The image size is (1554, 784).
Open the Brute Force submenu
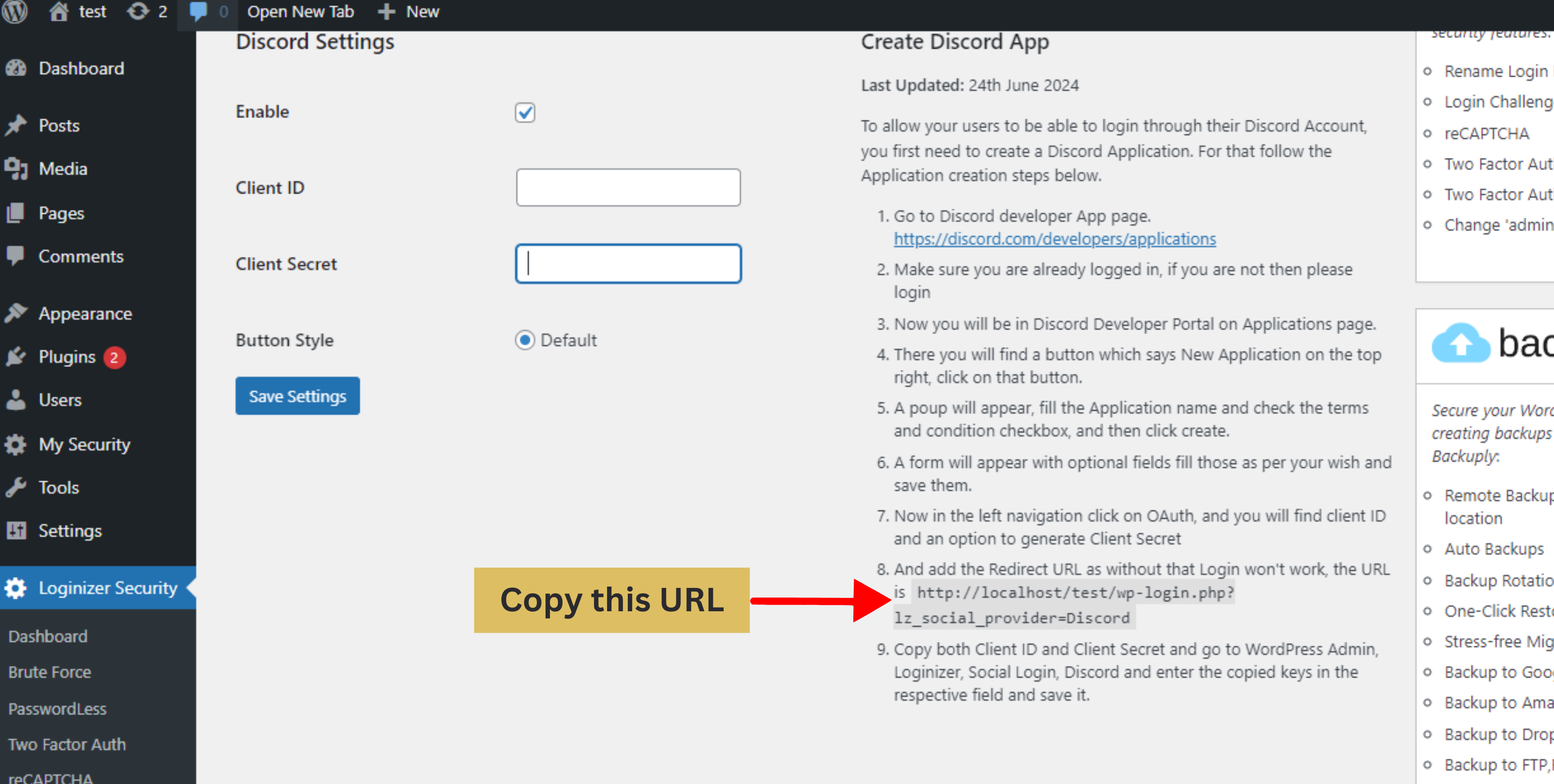tap(50, 672)
